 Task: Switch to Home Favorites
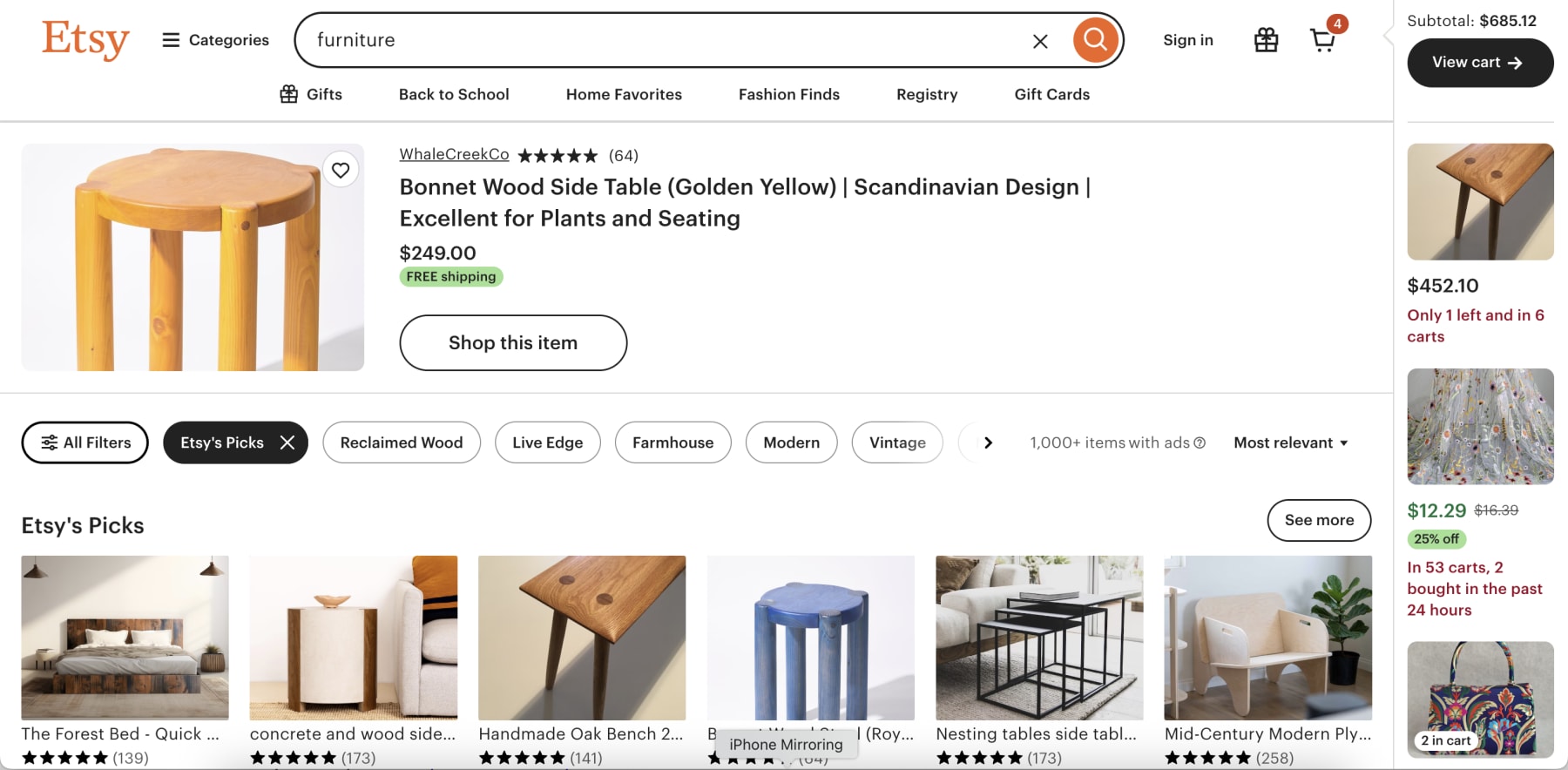point(624,94)
